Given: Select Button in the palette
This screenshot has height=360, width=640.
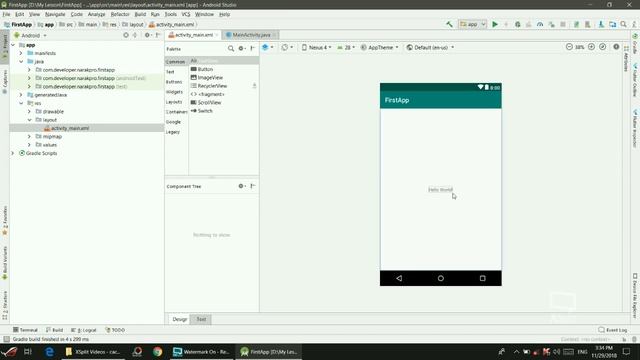Looking at the screenshot, I should [202, 69].
